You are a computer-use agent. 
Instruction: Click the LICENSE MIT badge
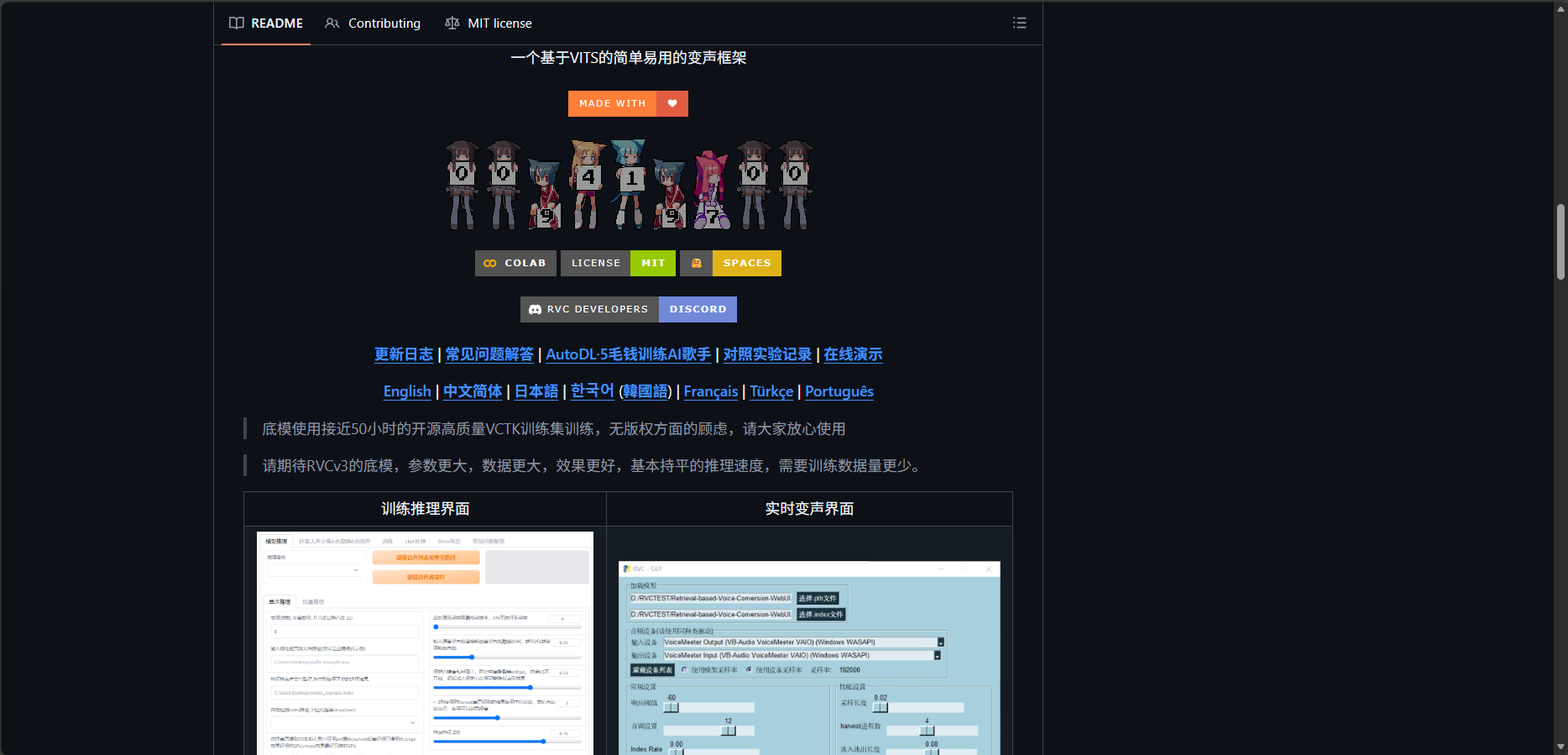pos(618,263)
